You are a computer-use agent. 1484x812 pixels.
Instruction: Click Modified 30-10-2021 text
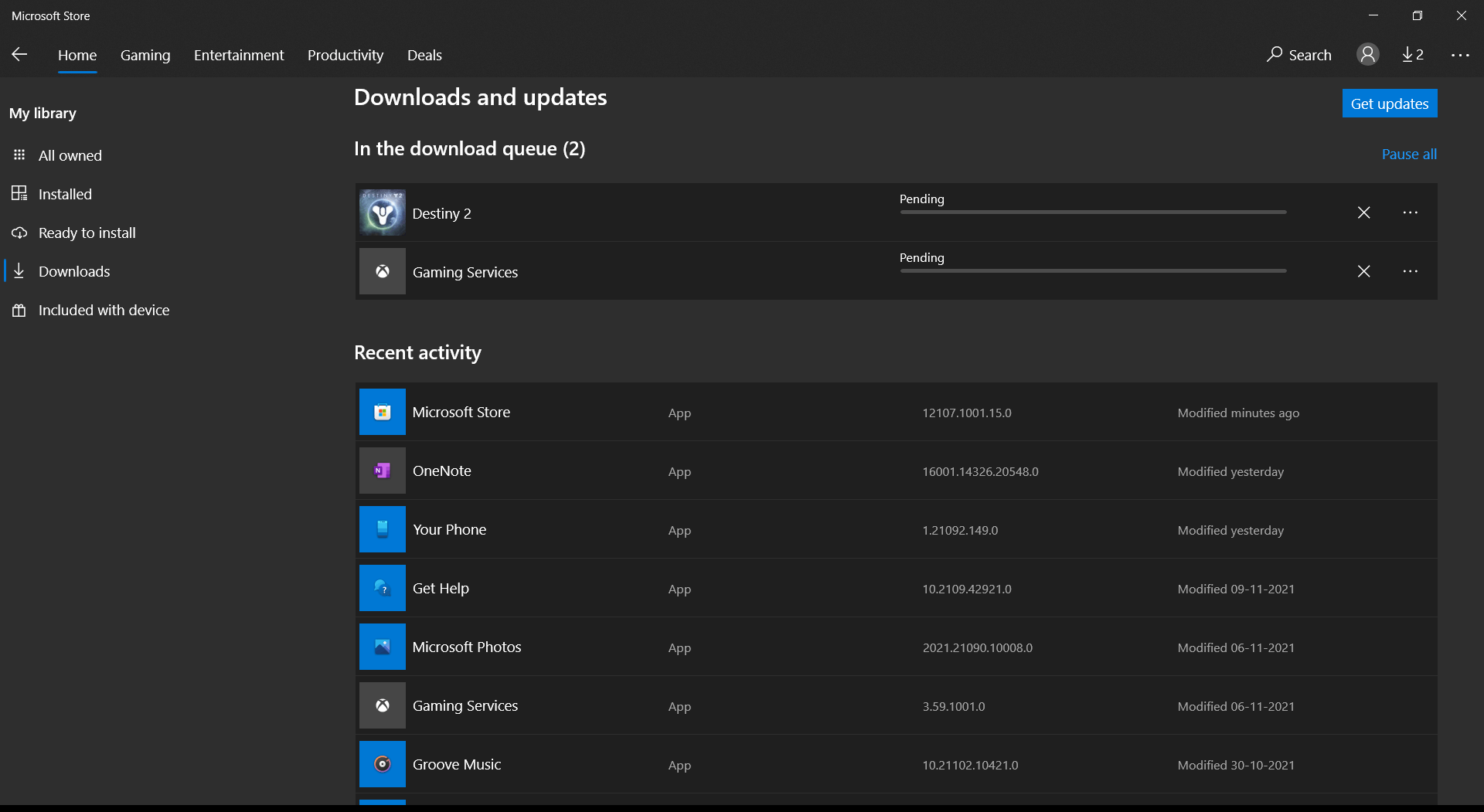1236,765
